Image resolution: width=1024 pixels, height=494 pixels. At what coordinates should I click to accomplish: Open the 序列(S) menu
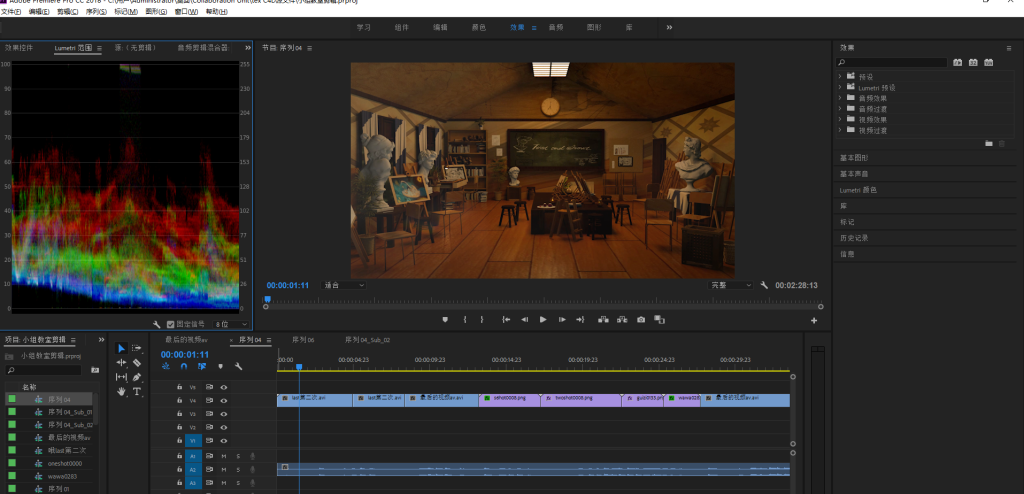pos(96,12)
